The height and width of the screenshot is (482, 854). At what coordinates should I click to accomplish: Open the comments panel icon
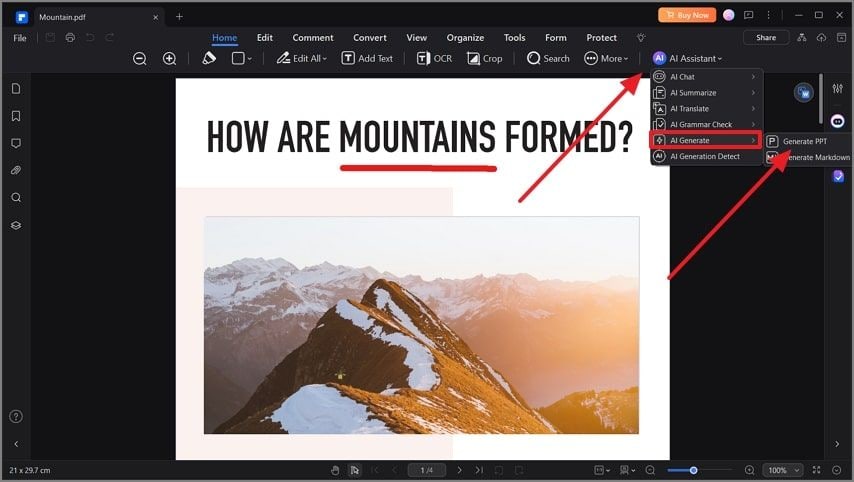point(16,143)
